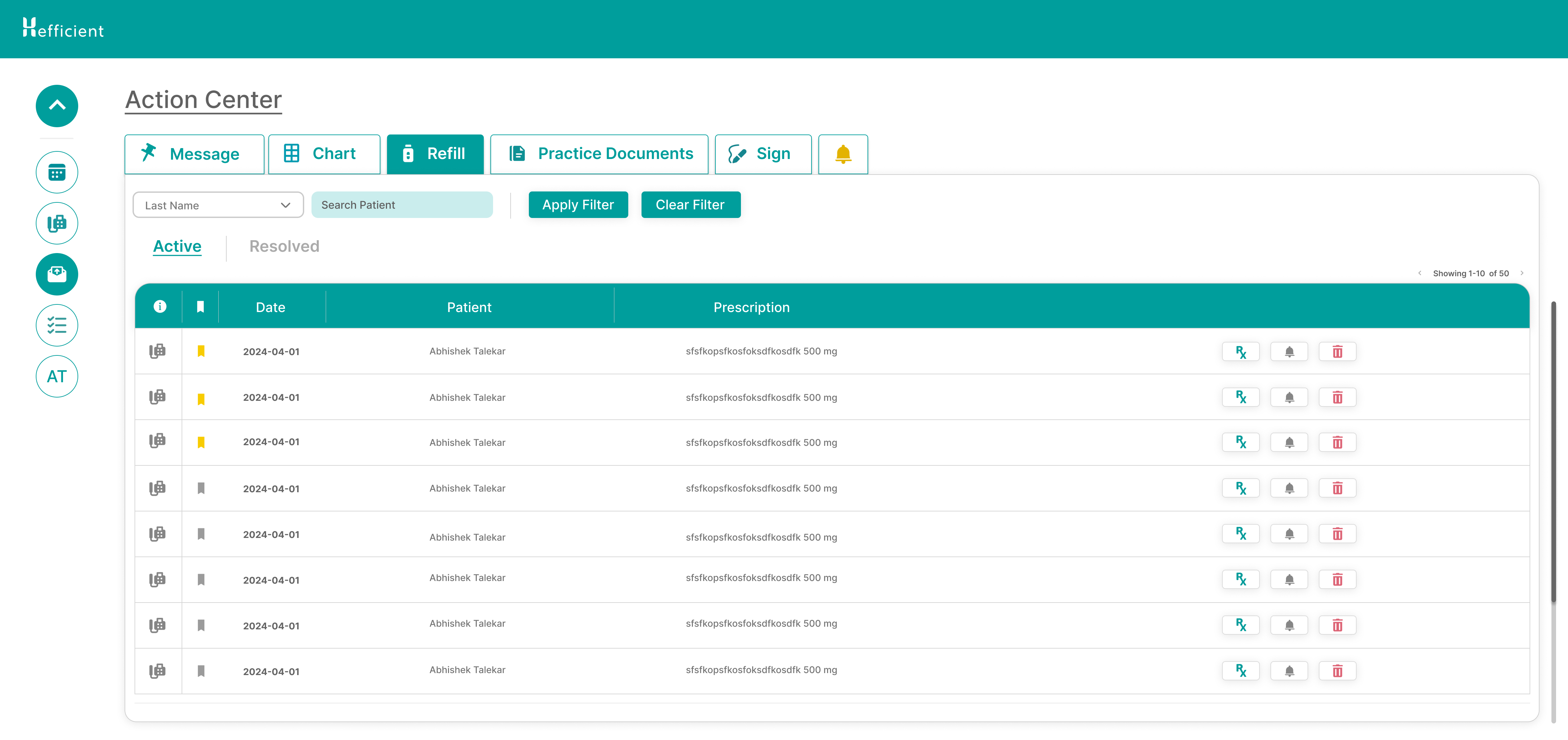1568x740 pixels.
Task: Click the bell reminder icon in the third row
Action: pos(1289,443)
